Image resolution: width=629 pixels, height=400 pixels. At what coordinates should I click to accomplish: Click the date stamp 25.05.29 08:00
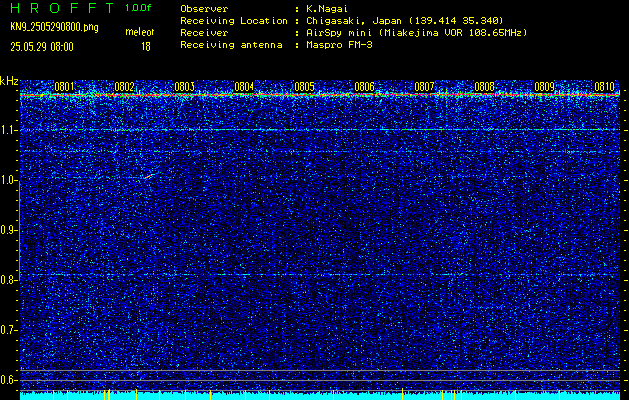click(x=42, y=47)
